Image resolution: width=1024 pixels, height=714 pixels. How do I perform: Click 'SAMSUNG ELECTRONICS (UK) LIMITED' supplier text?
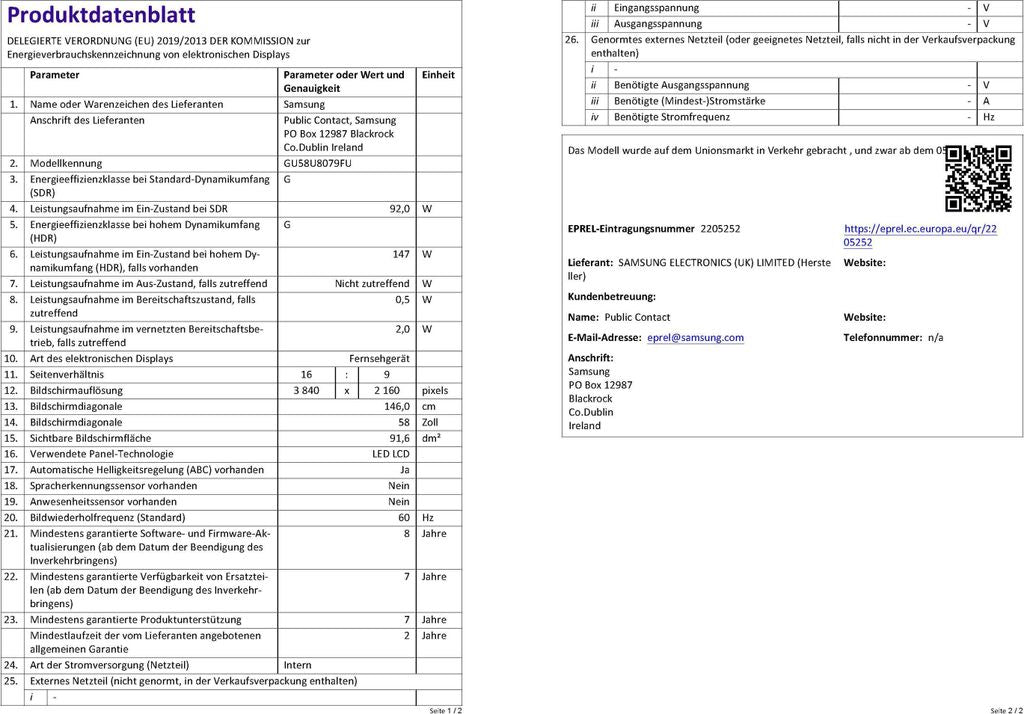pyautogui.click(x=706, y=263)
